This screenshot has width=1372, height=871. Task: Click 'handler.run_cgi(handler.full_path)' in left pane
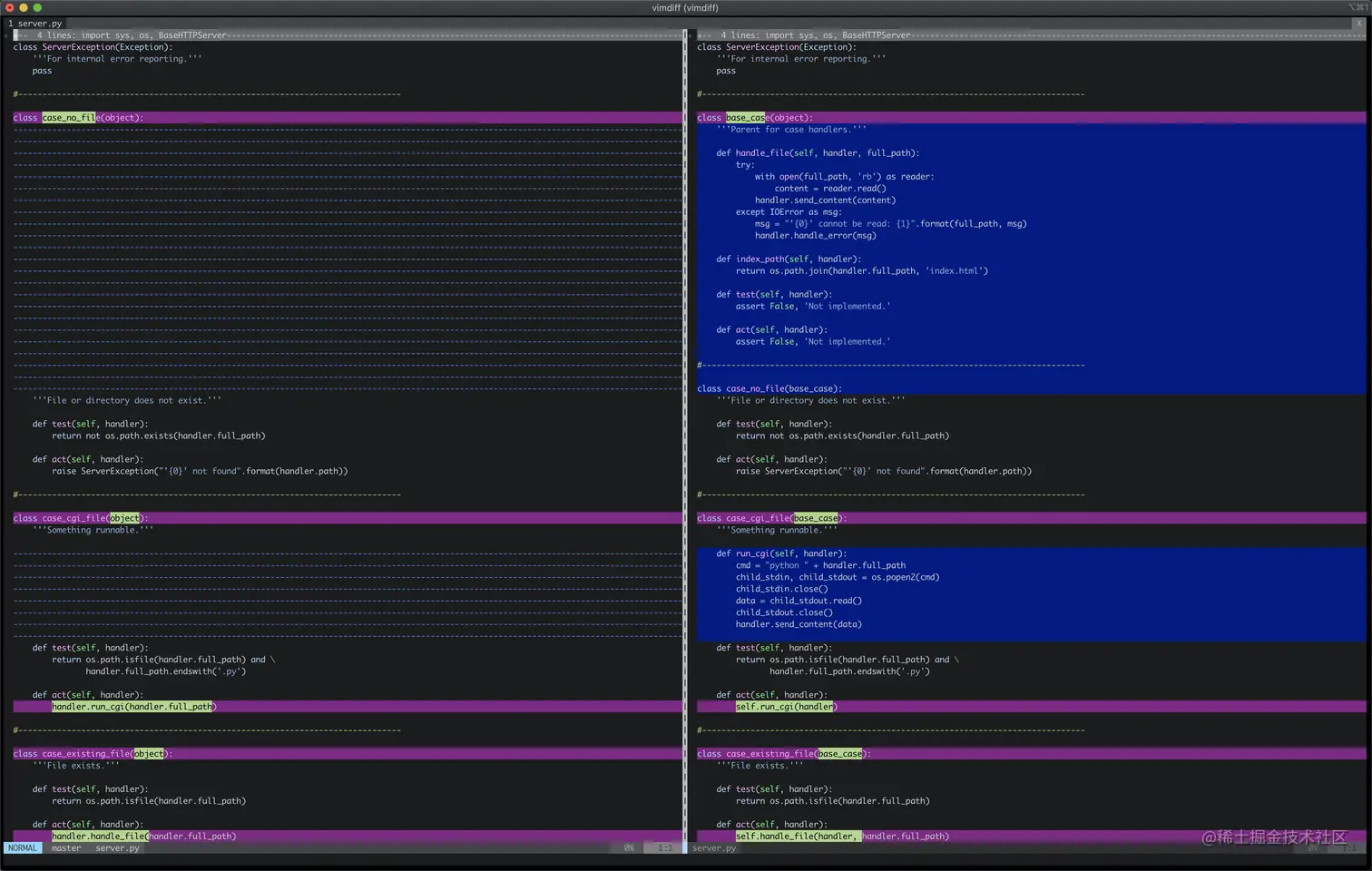click(x=133, y=707)
